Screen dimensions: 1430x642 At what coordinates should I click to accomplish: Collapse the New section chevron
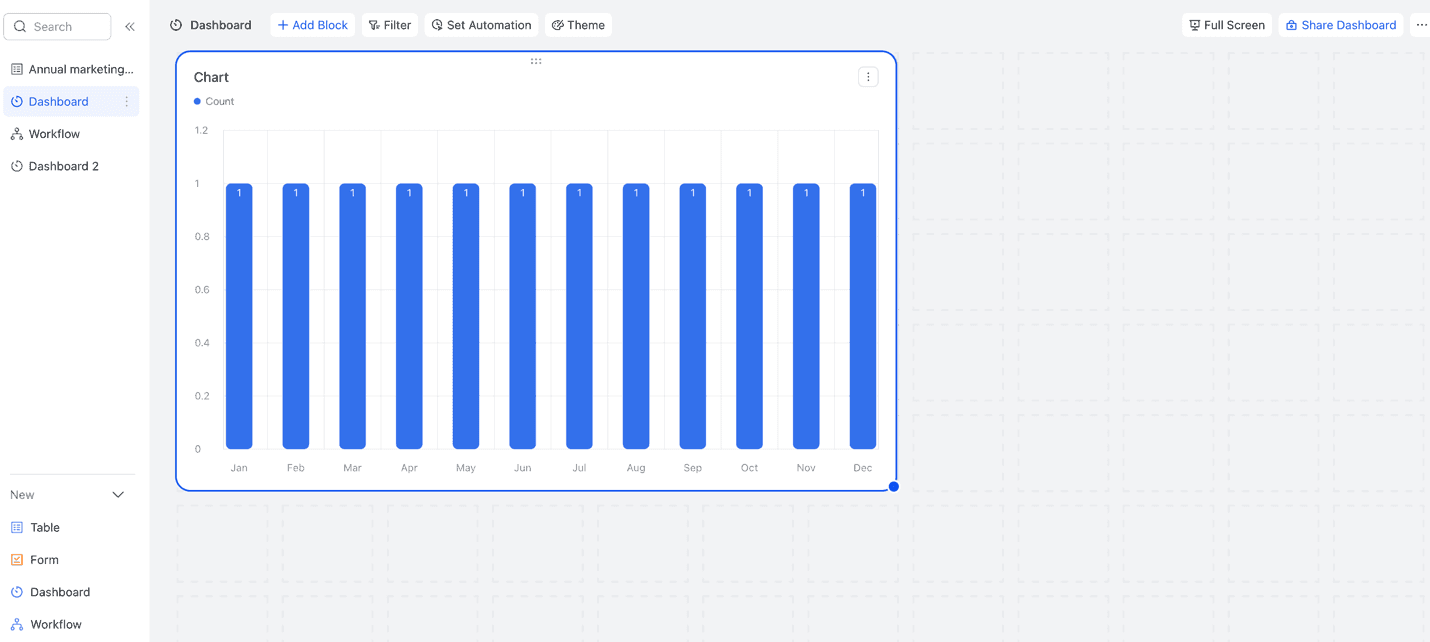[118, 495]
